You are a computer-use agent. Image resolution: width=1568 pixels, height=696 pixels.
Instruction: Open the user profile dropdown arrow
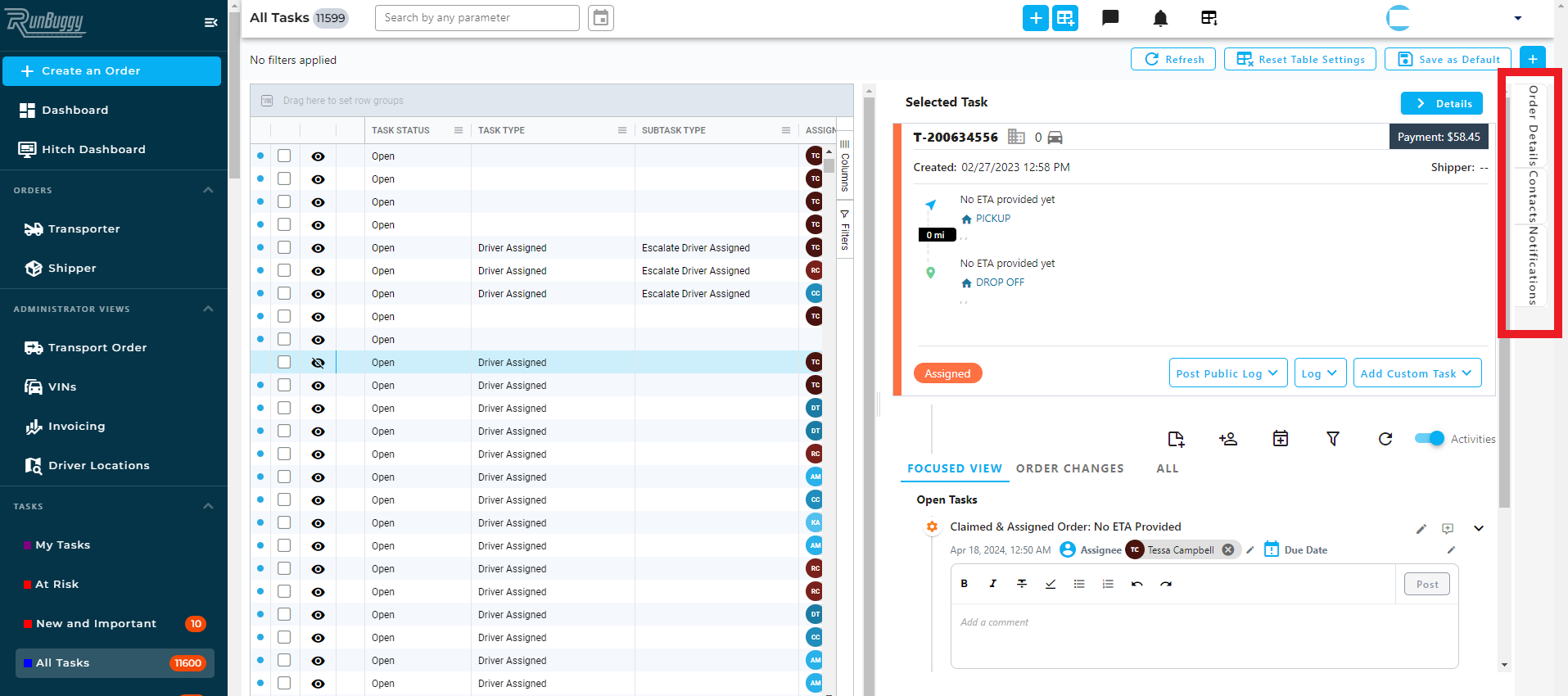[1517, 18]
